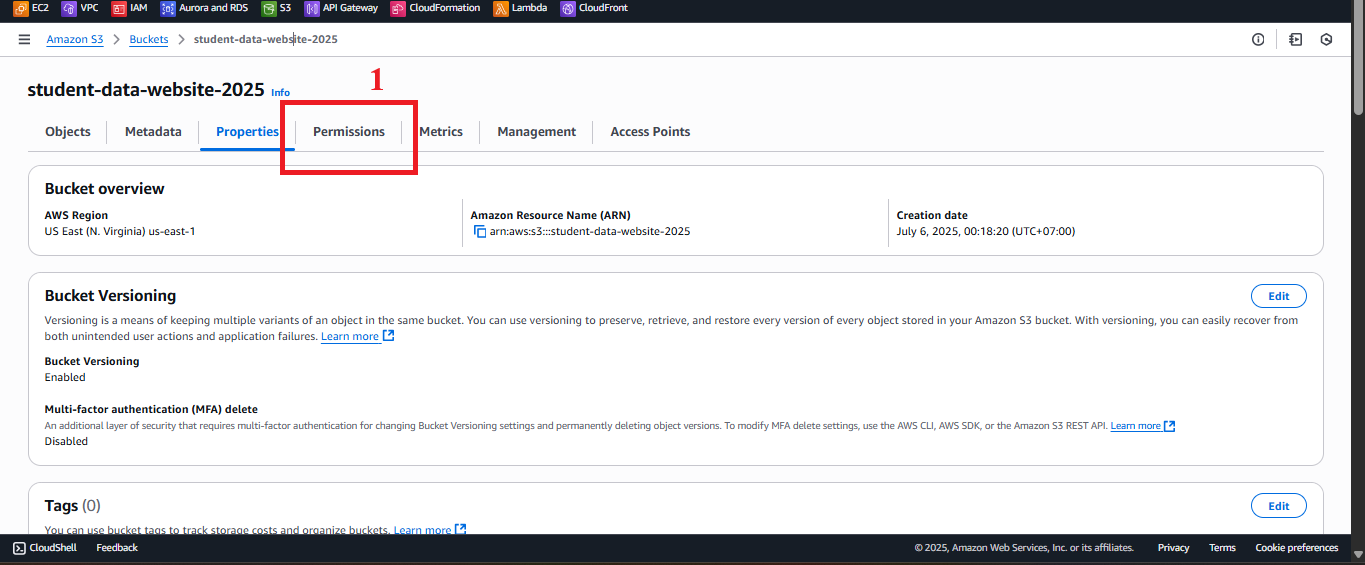1365x565 pixels.
Task: Click the student-data-website-2025 page title
Action: tap(146, 89)
